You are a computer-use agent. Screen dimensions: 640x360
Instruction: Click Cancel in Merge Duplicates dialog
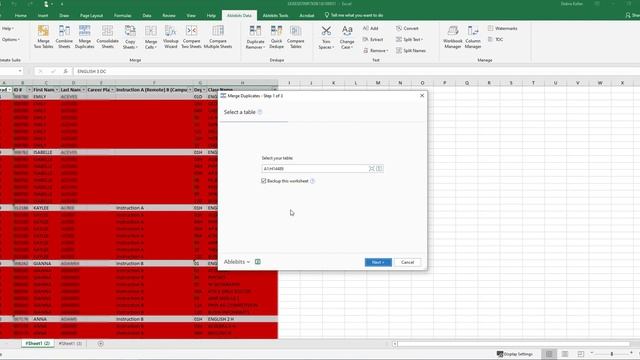pos(407,262)
